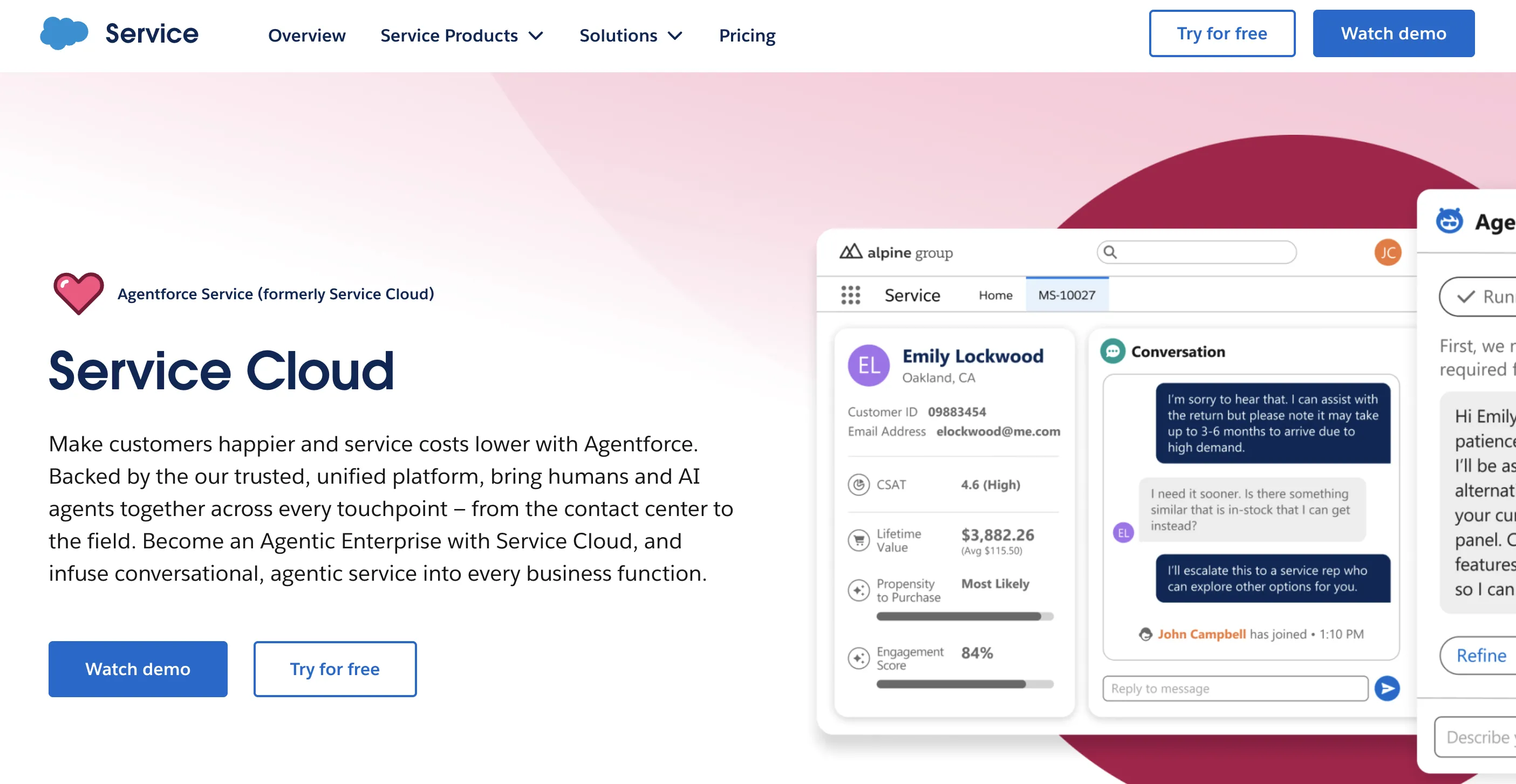Viewport: 1516px width, 784px height.
Task: Click the Oakland, CA location text
Action: tap(939, 377)
